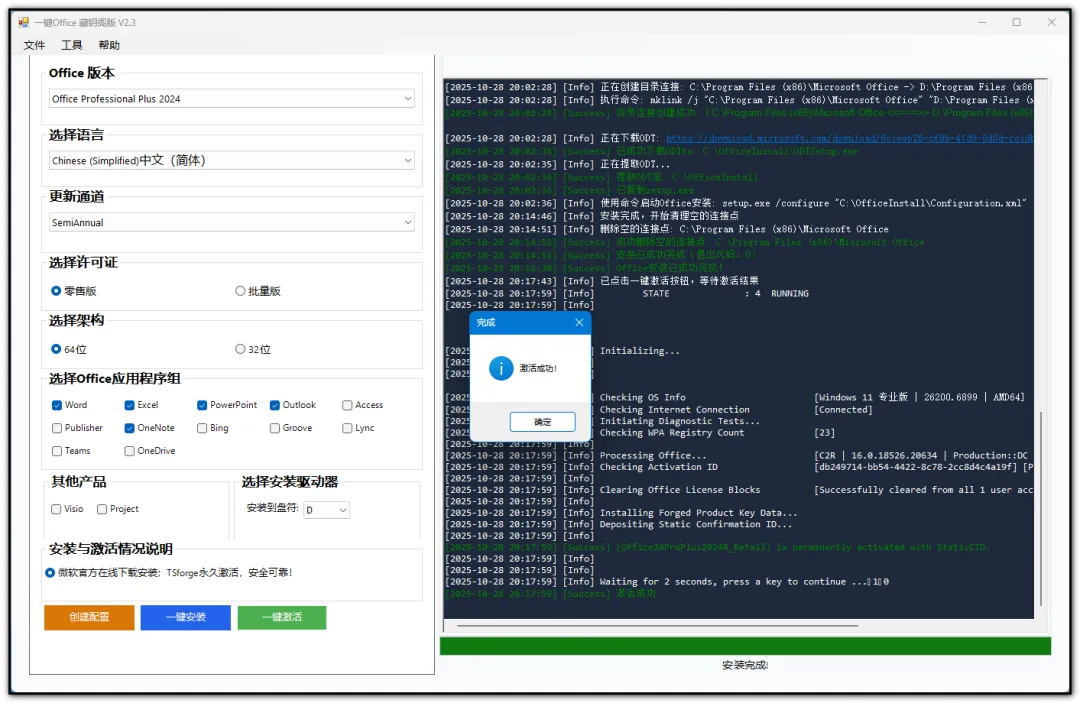Check the Groove checkbox
This screenshot has height=703, width=1080.
click(275, 428)
